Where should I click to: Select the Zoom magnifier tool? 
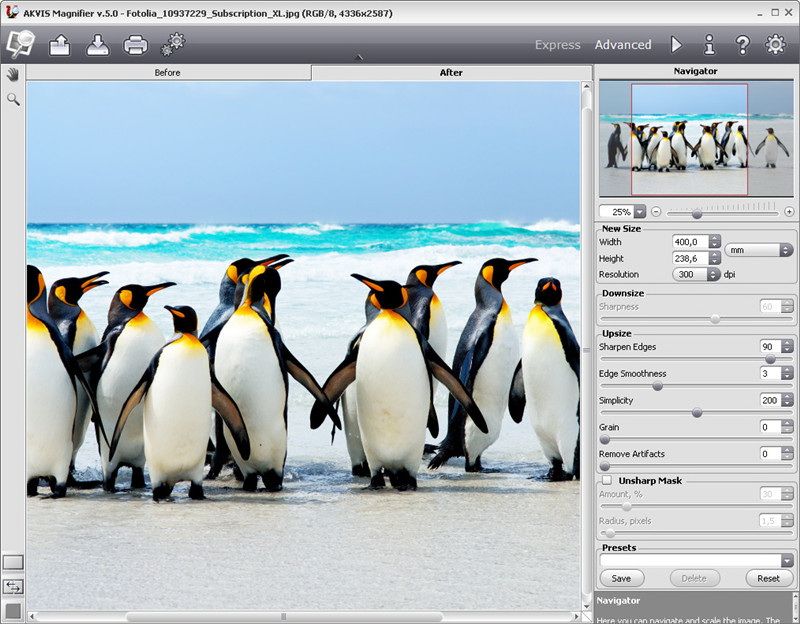tap(13, 99)
